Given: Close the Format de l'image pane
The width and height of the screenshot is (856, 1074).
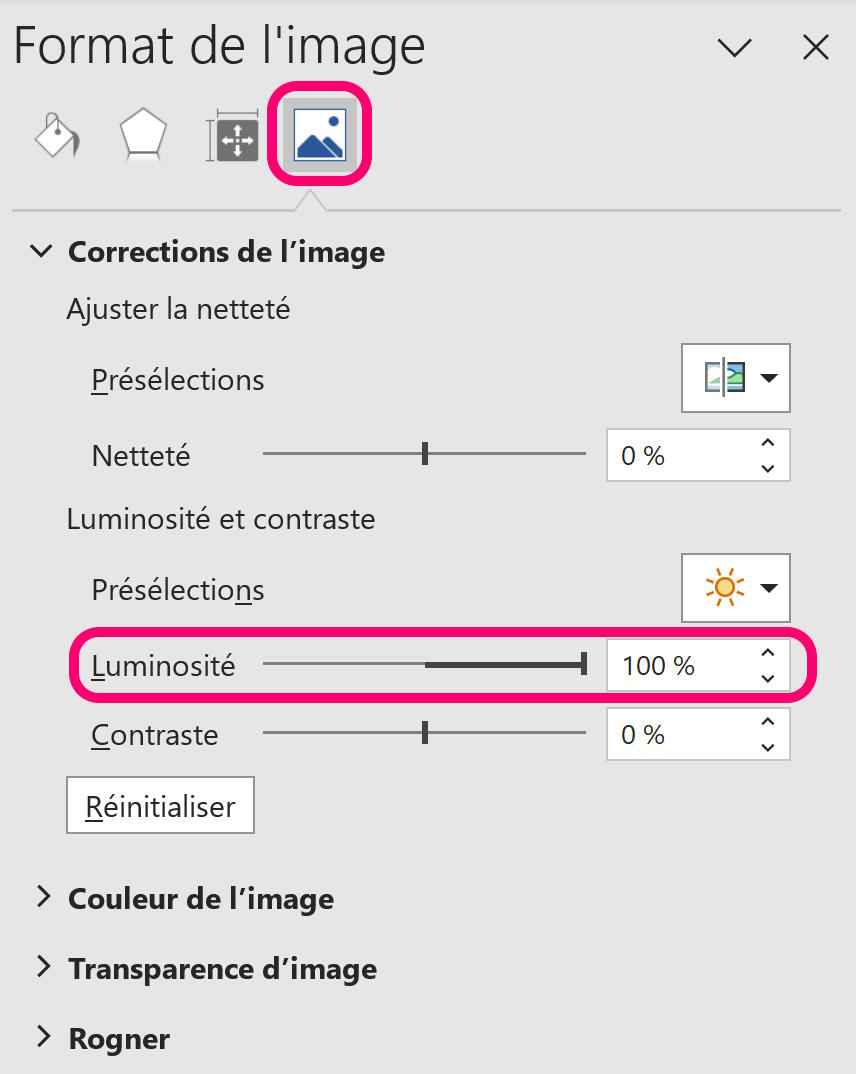Looking at the screenshot, I should point(816,48).
